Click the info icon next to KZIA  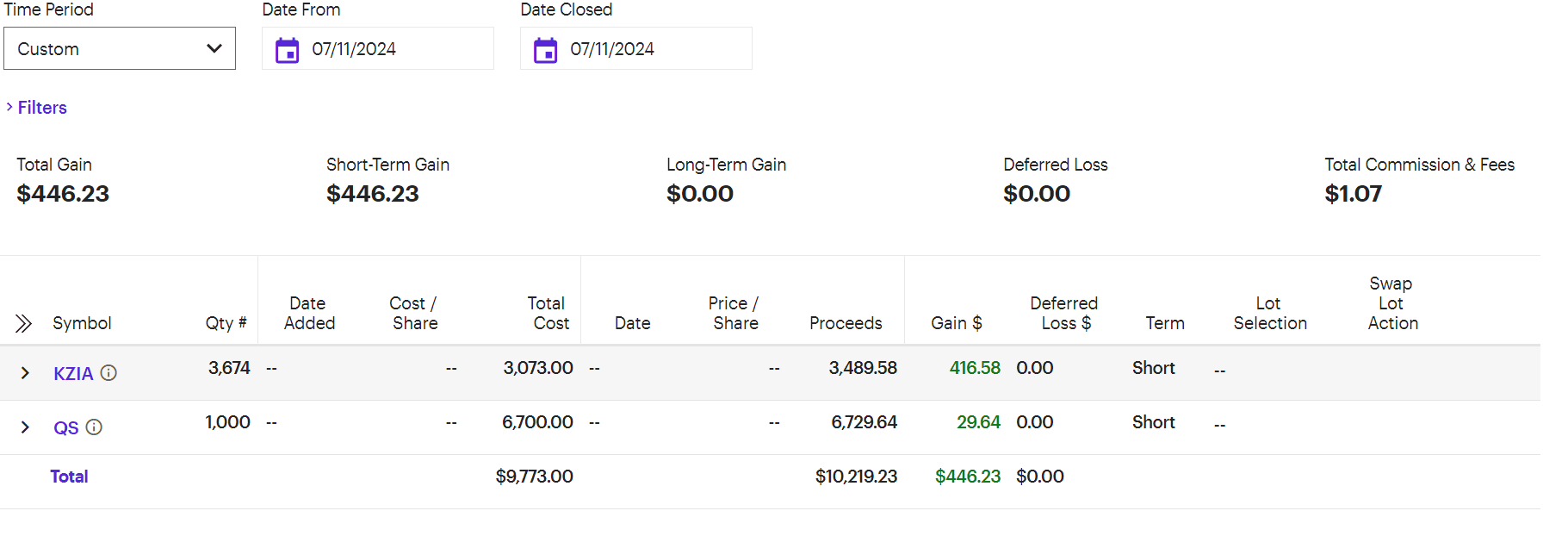[x=108, y=373]
